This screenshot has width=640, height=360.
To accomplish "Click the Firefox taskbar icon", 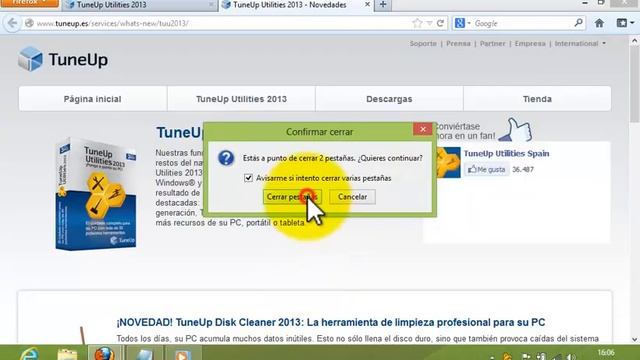I will [104, 353].
